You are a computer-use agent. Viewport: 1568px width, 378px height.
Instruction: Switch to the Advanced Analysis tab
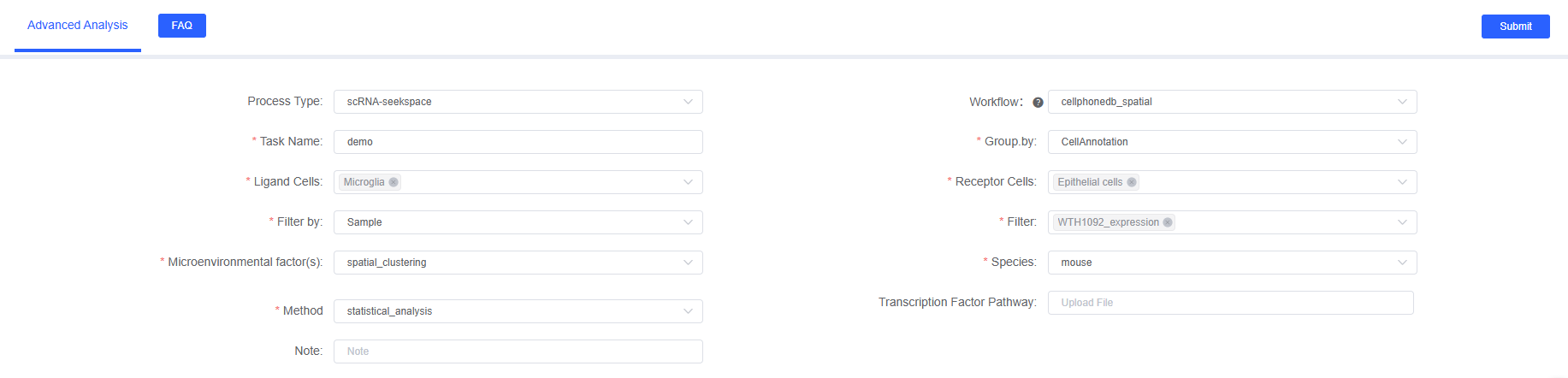coord(78,26)
